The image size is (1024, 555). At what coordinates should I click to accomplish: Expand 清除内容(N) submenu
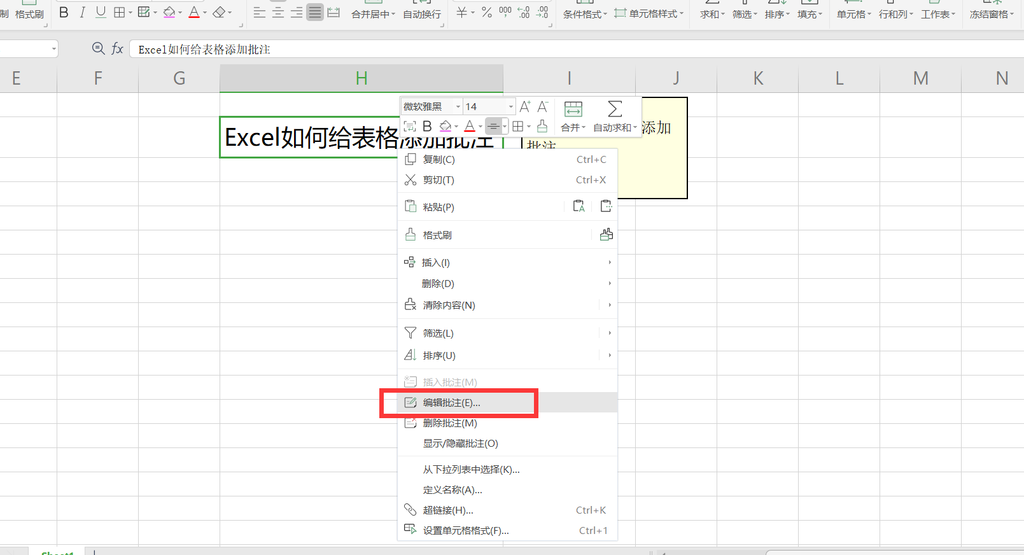coord(507,305)
